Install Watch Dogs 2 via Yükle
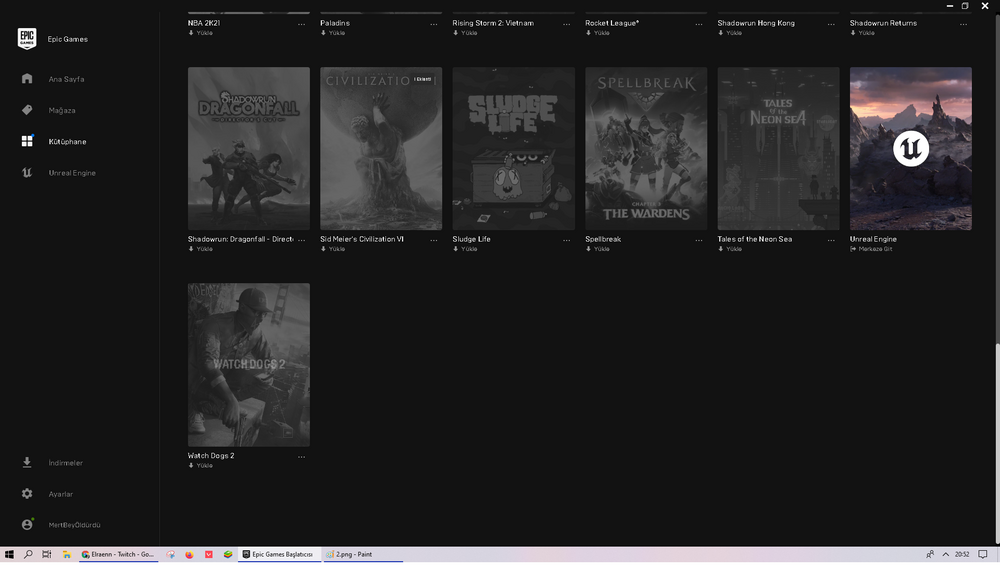The height and width of the screenshot is (582, 1000). (x=201, y=465)
